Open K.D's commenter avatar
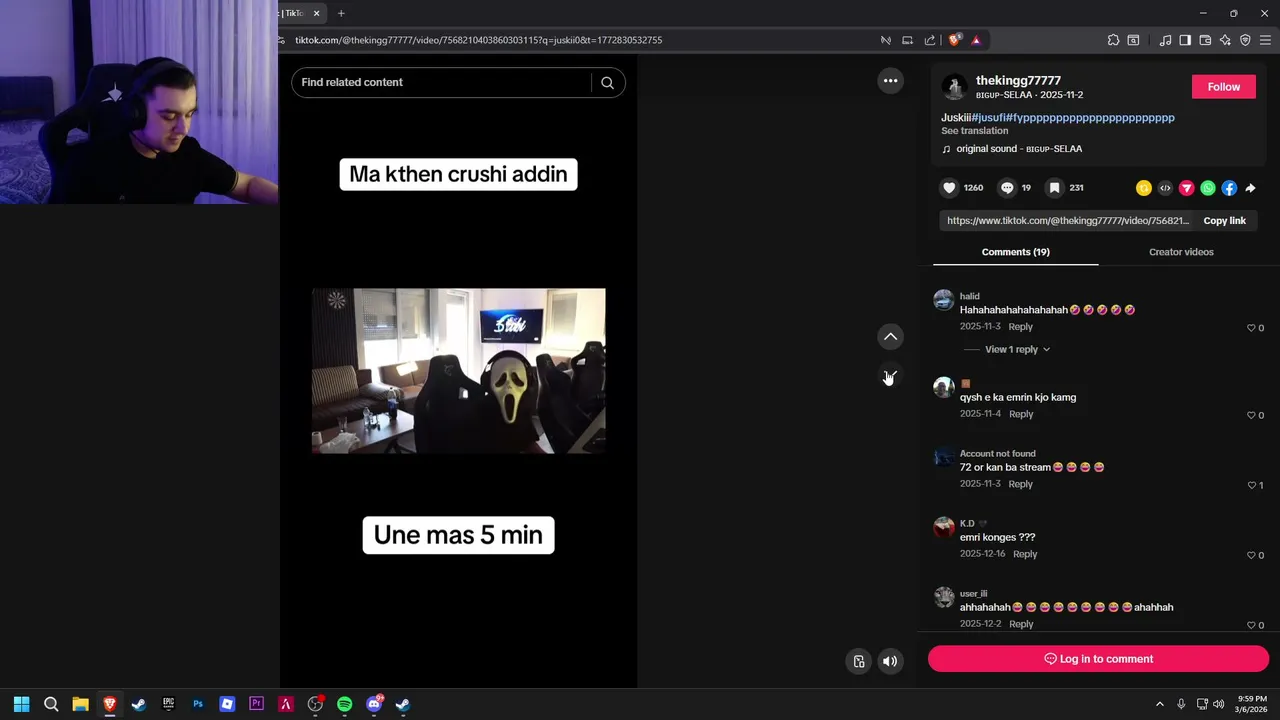The image size is (1280, 720). coord(944,528)
